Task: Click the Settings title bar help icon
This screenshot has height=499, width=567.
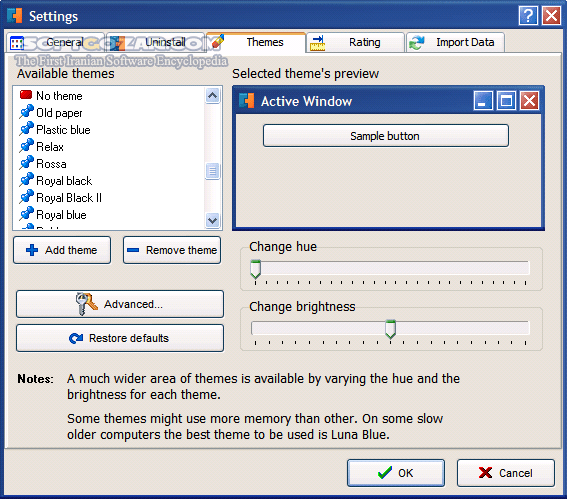Action: (528, 16)
